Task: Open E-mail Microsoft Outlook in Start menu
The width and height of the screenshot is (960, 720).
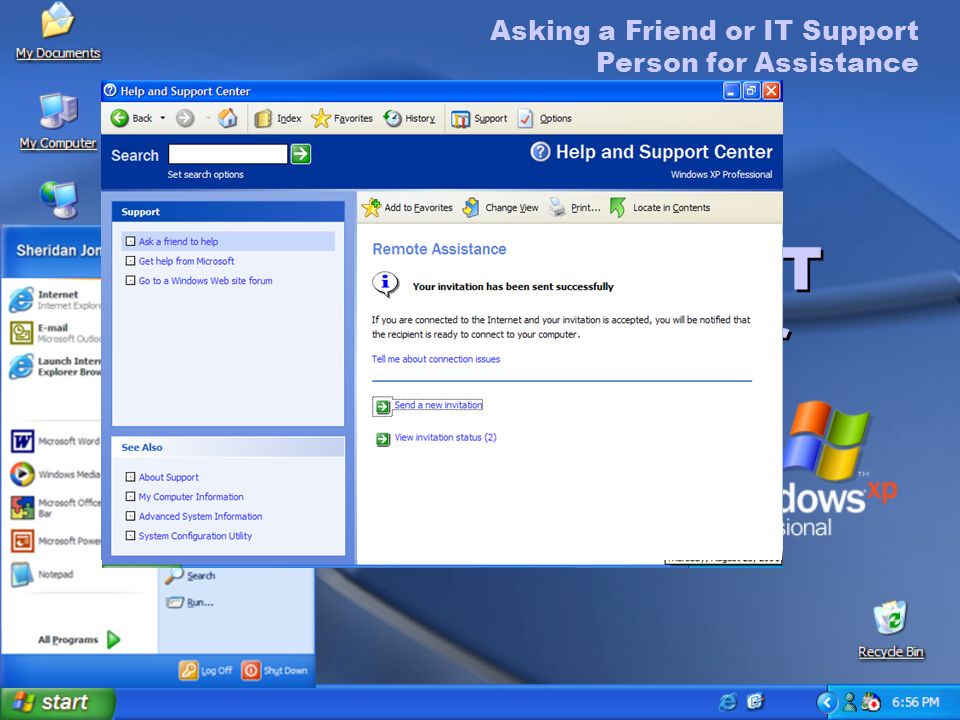Action: [54, 332]
